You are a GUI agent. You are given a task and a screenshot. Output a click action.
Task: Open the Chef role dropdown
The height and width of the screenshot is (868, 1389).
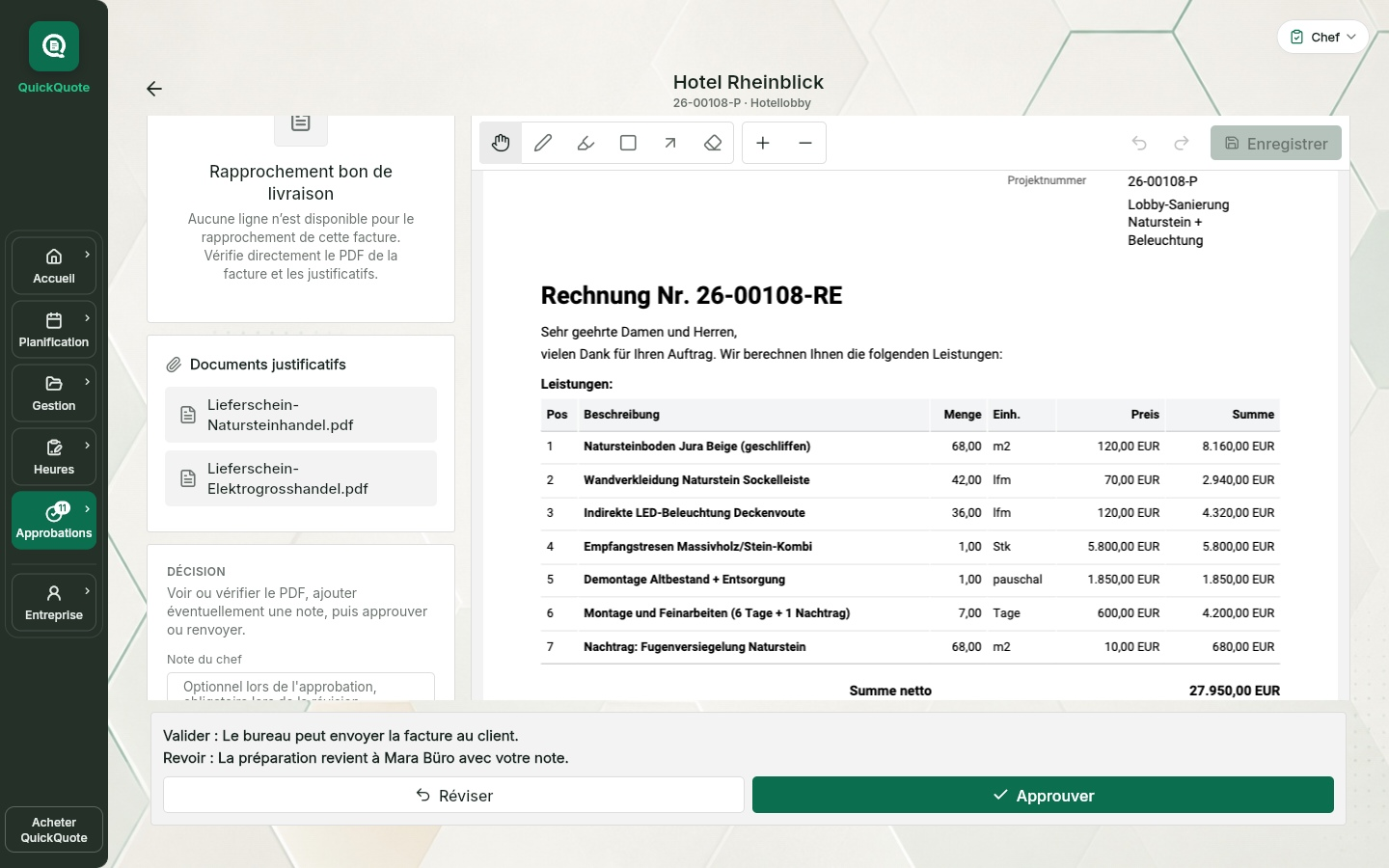click(1323, 37)
